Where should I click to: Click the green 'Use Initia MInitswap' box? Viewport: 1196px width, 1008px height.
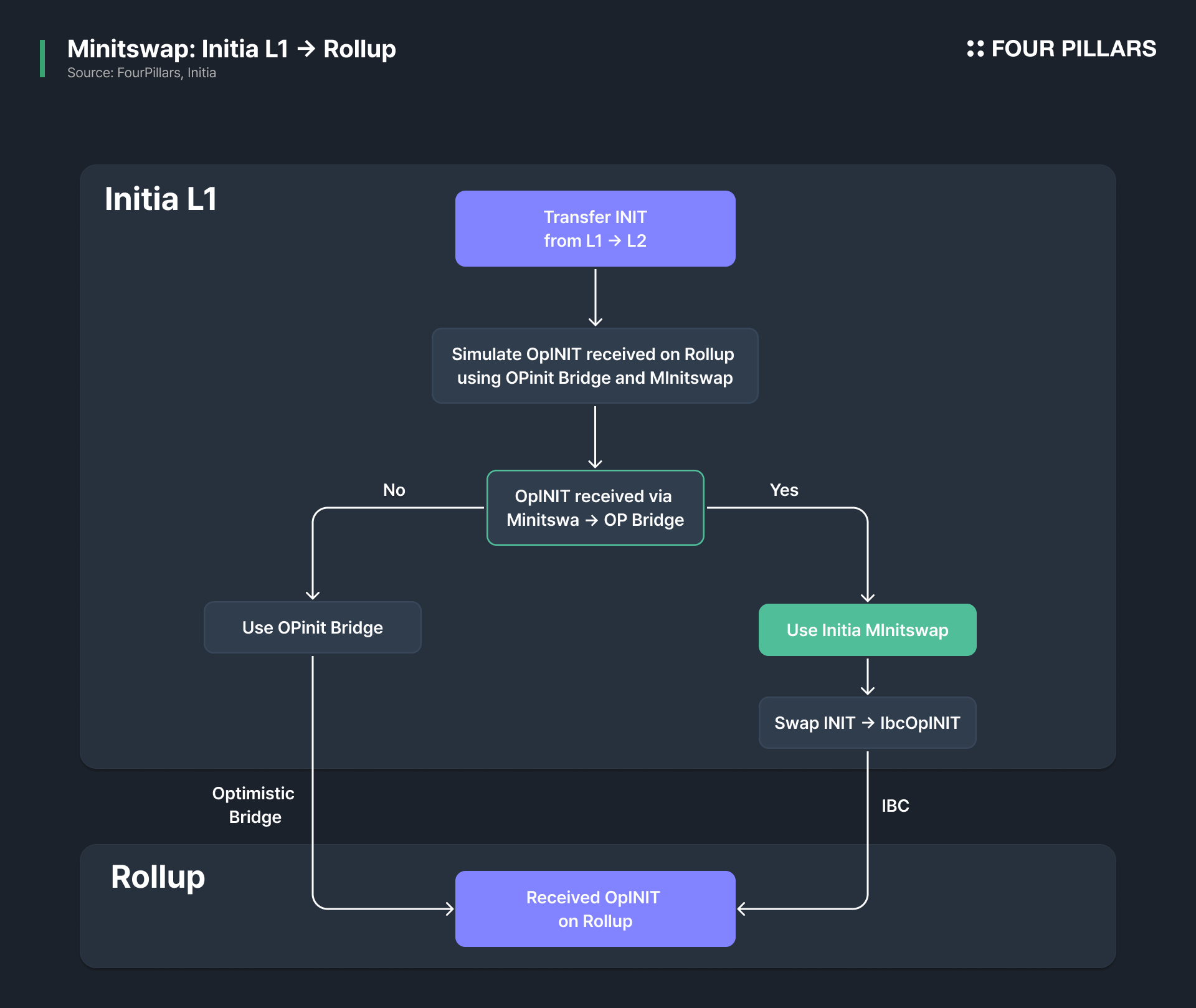[867, 630]
